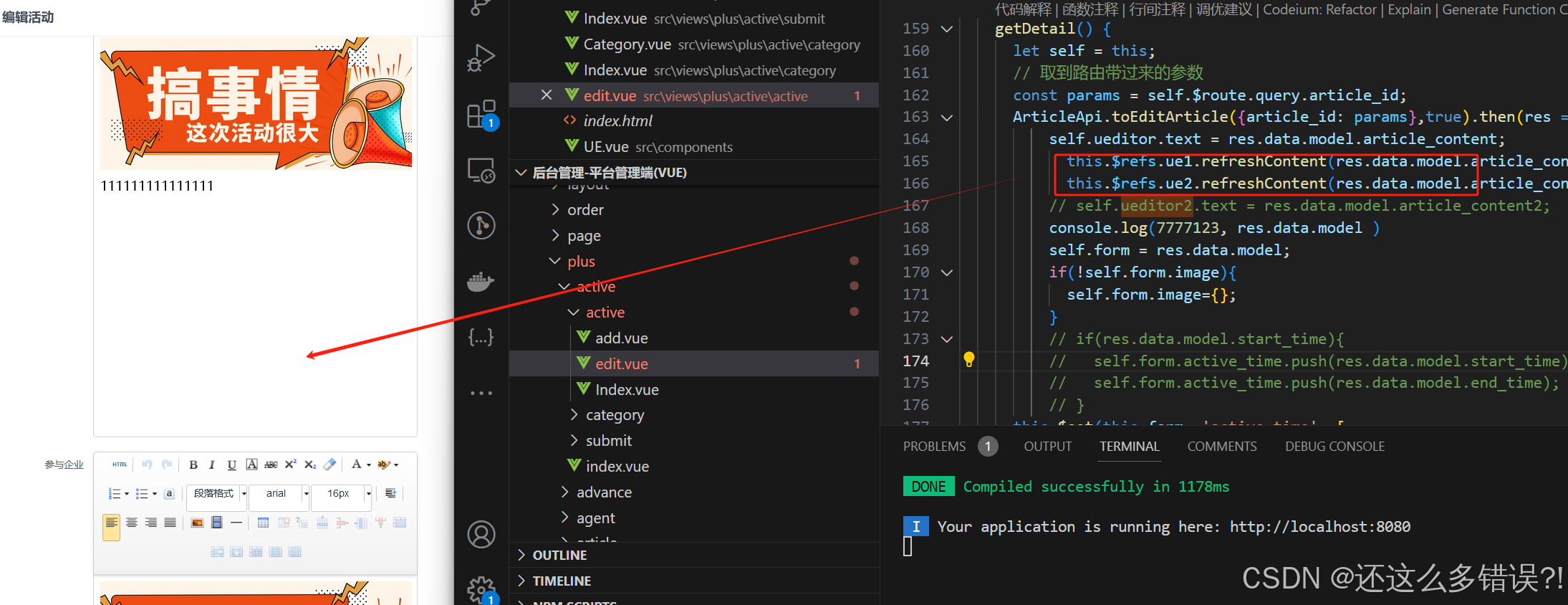Viewport: 1568px width, 605px height.
Task: Close the edit.vue open editor
Action: tap(547, 95)
